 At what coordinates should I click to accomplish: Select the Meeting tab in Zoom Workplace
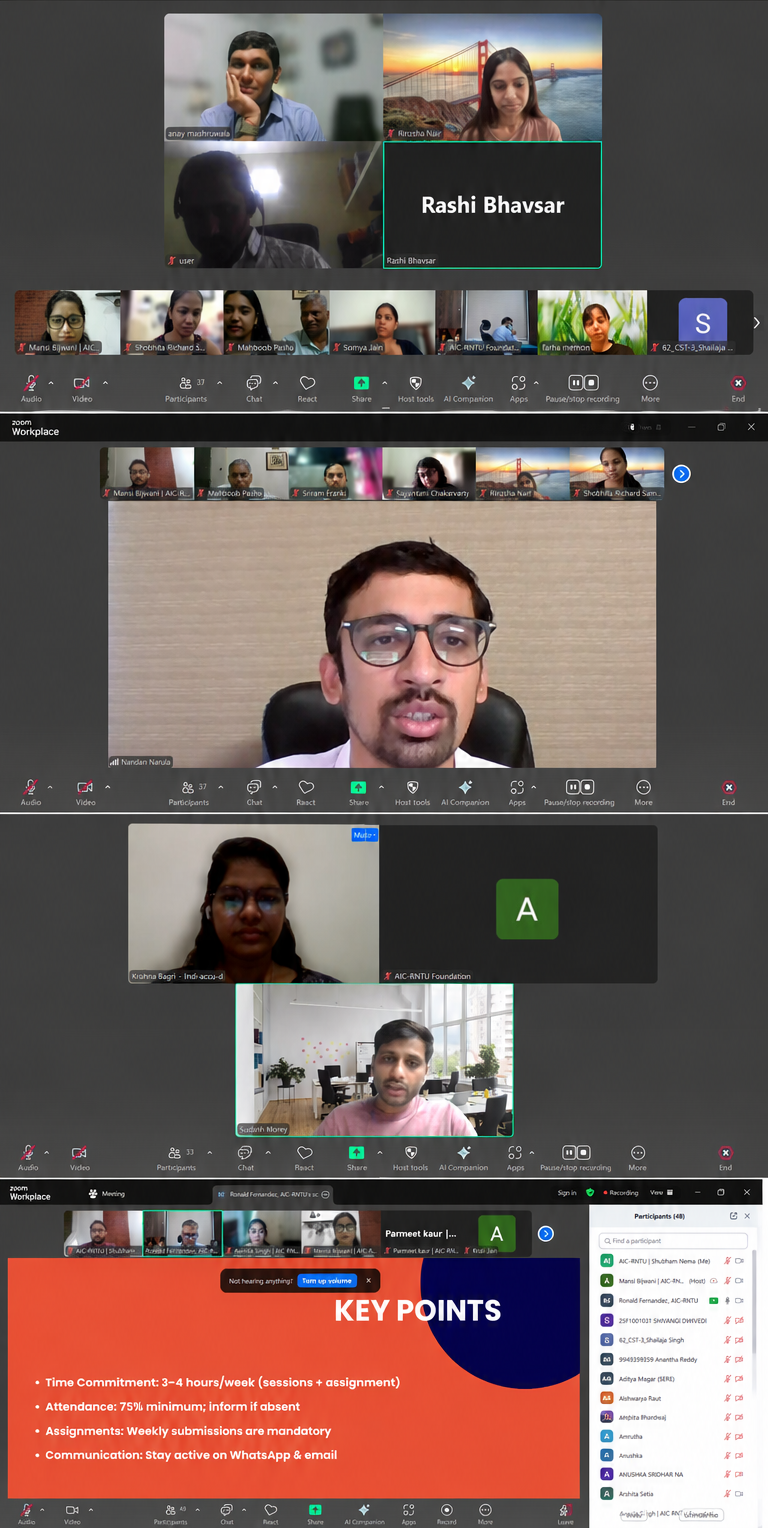(x=107, y=1193)
